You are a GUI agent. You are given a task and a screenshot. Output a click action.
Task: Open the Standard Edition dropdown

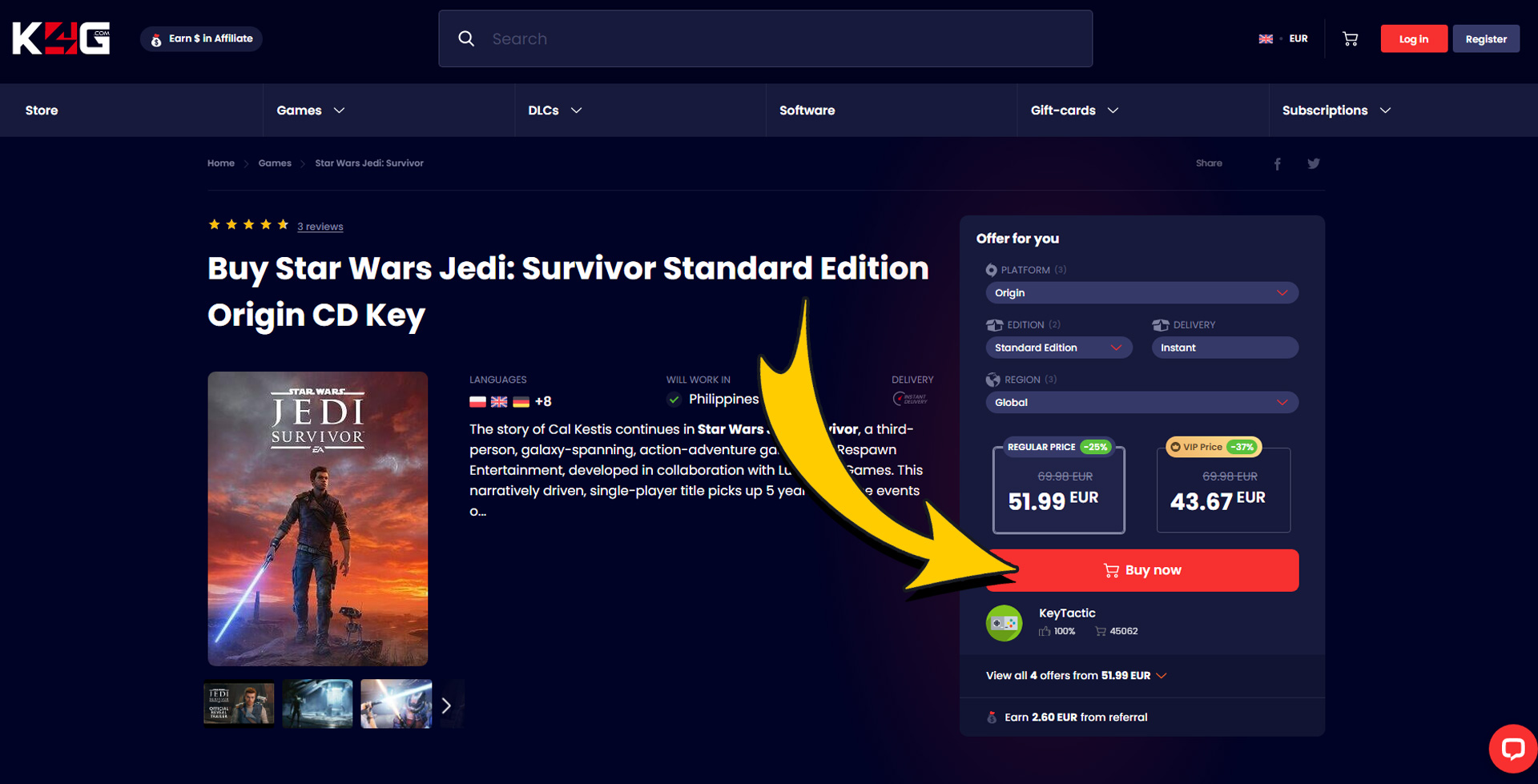click(x=1057, y=348)
